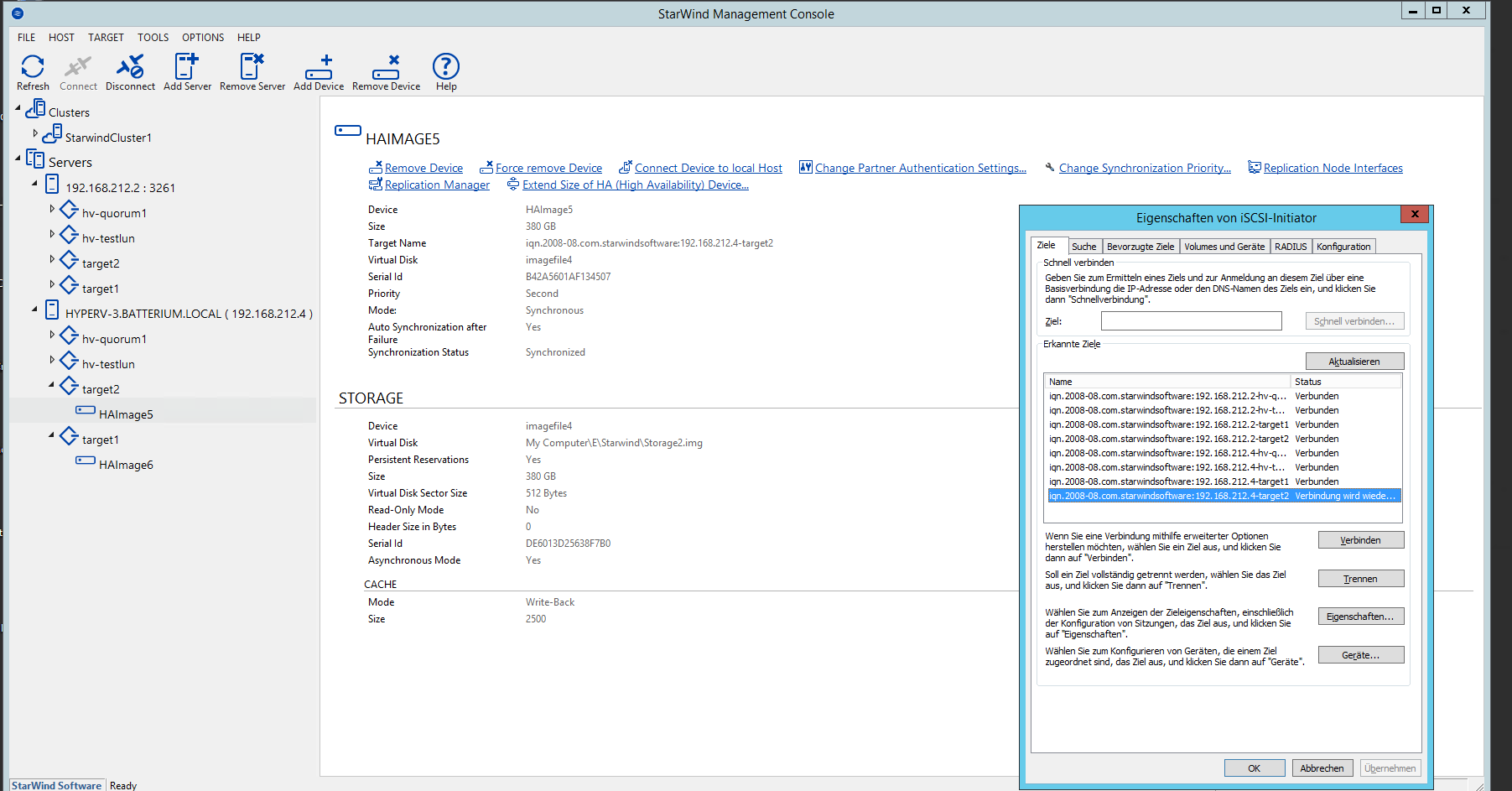Screen dimensions: 1512x791
Task: Click server icon for 192.168.212.2 : 3261
Action: (52, 185)
